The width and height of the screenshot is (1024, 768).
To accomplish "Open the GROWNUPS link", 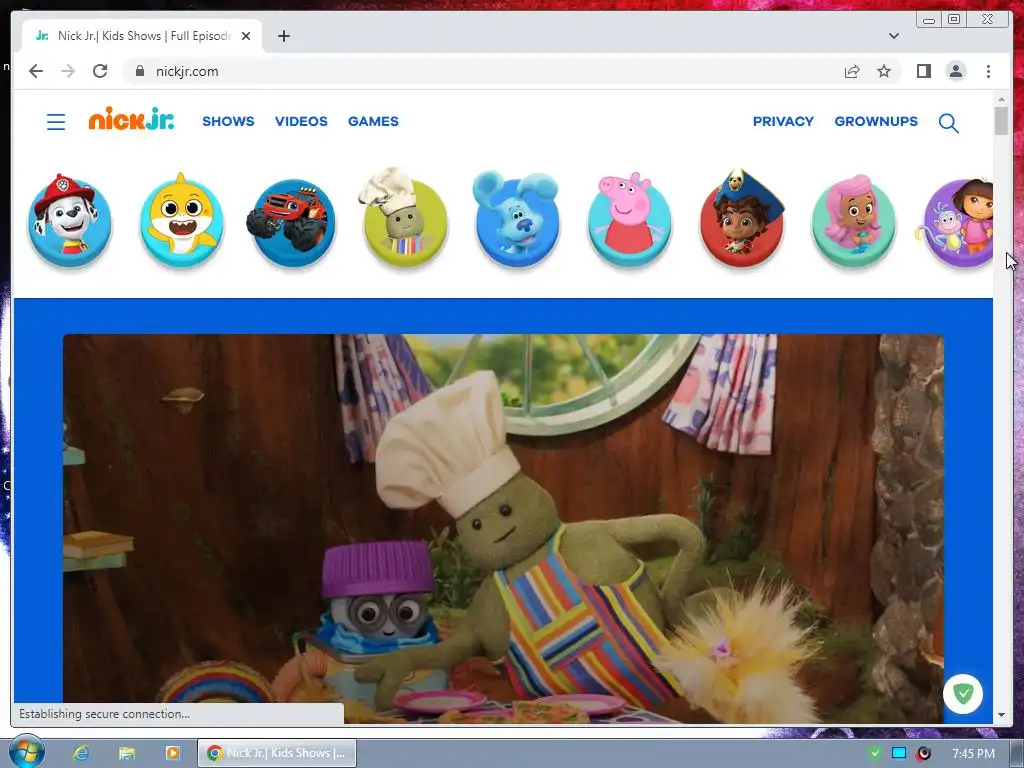I will coord(876,121).
